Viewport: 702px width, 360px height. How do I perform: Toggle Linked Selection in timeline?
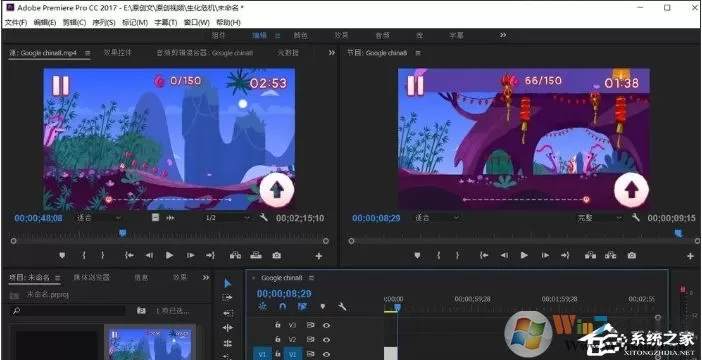tap(303, 307)
